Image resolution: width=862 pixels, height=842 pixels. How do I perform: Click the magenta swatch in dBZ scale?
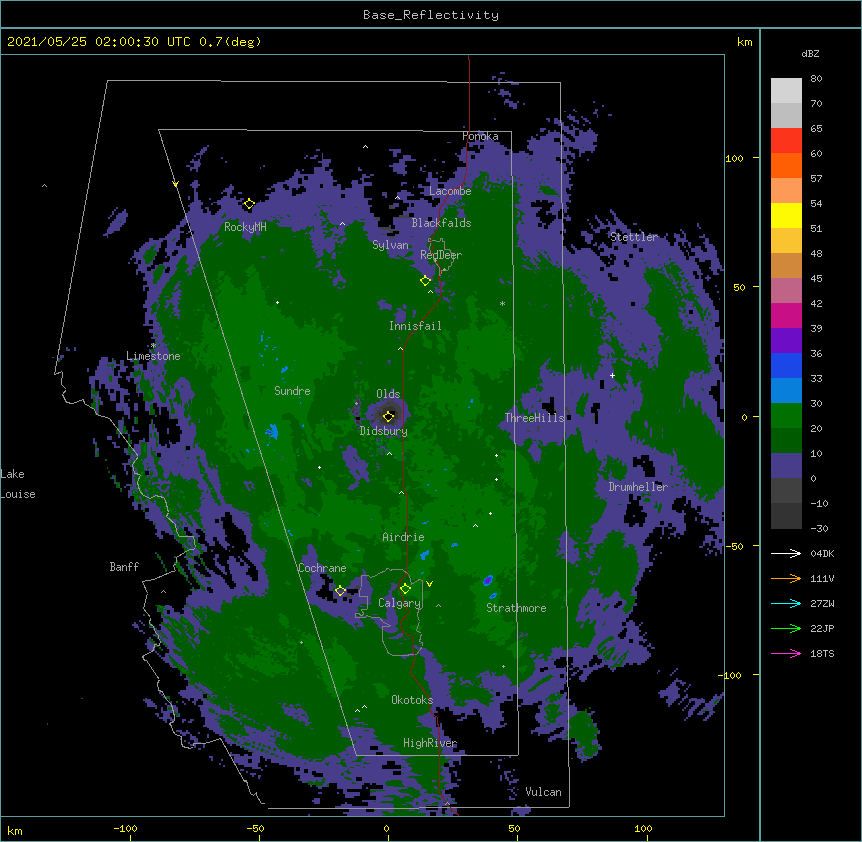tap(786, 315)
